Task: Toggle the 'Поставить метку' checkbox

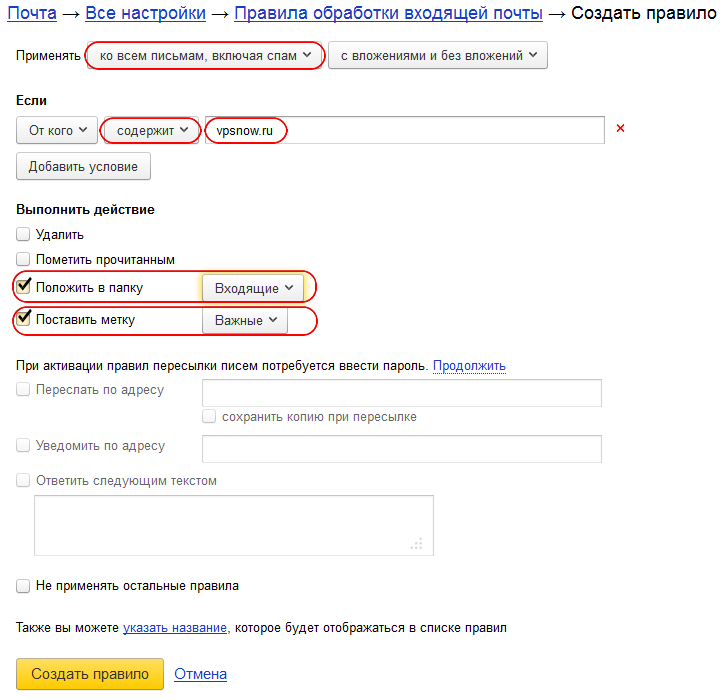Action: (x=23, y=319)
